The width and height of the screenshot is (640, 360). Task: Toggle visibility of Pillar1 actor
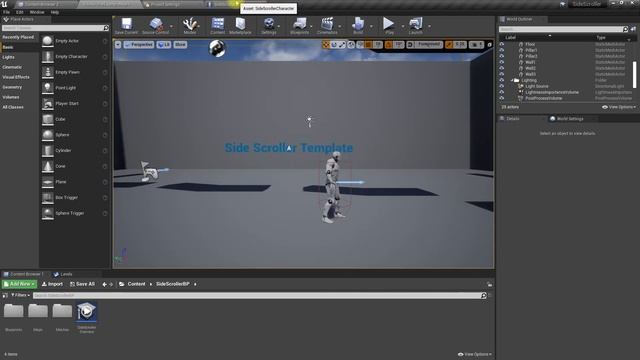502,50
